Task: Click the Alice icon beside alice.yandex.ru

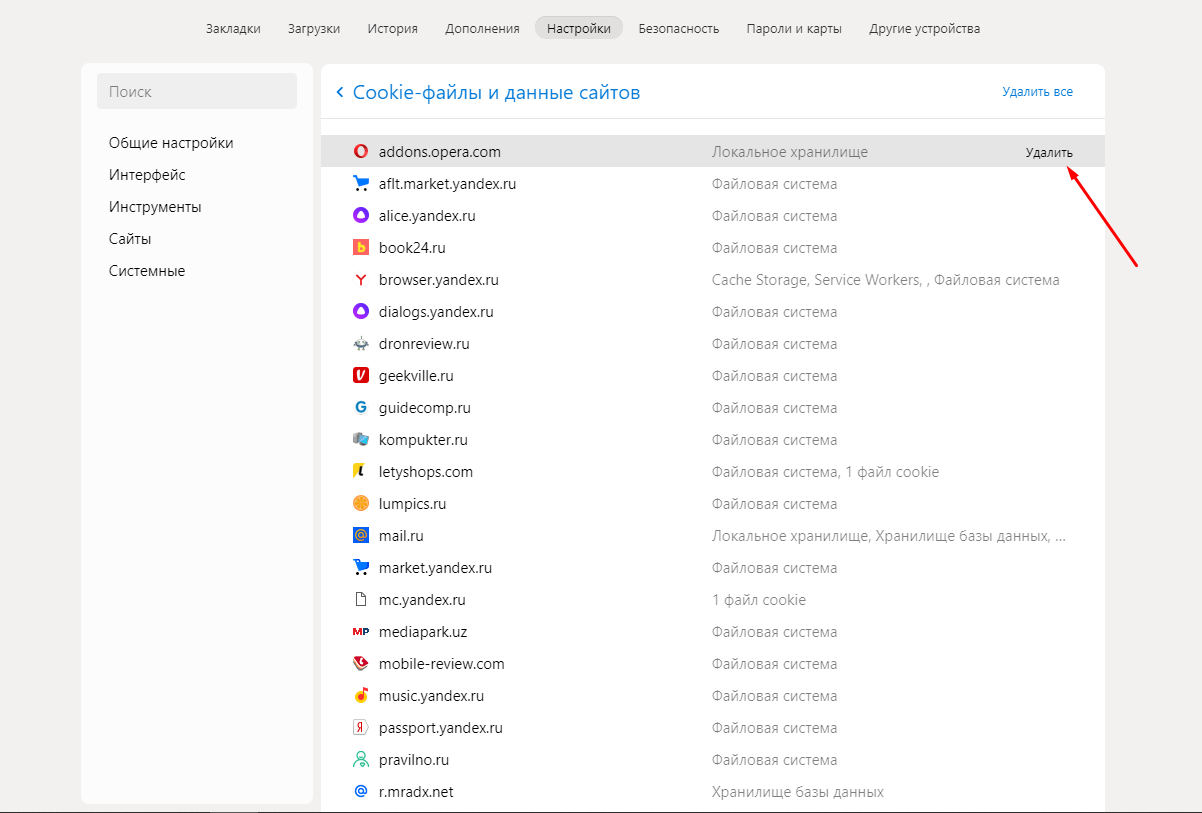Action: pyautogui.click(x=361, y=216)
